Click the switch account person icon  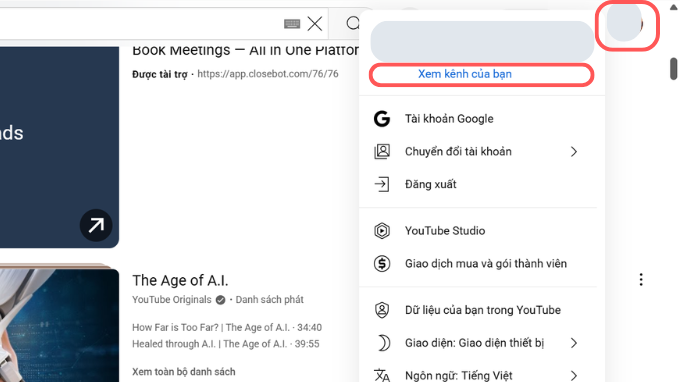(382, 152)
